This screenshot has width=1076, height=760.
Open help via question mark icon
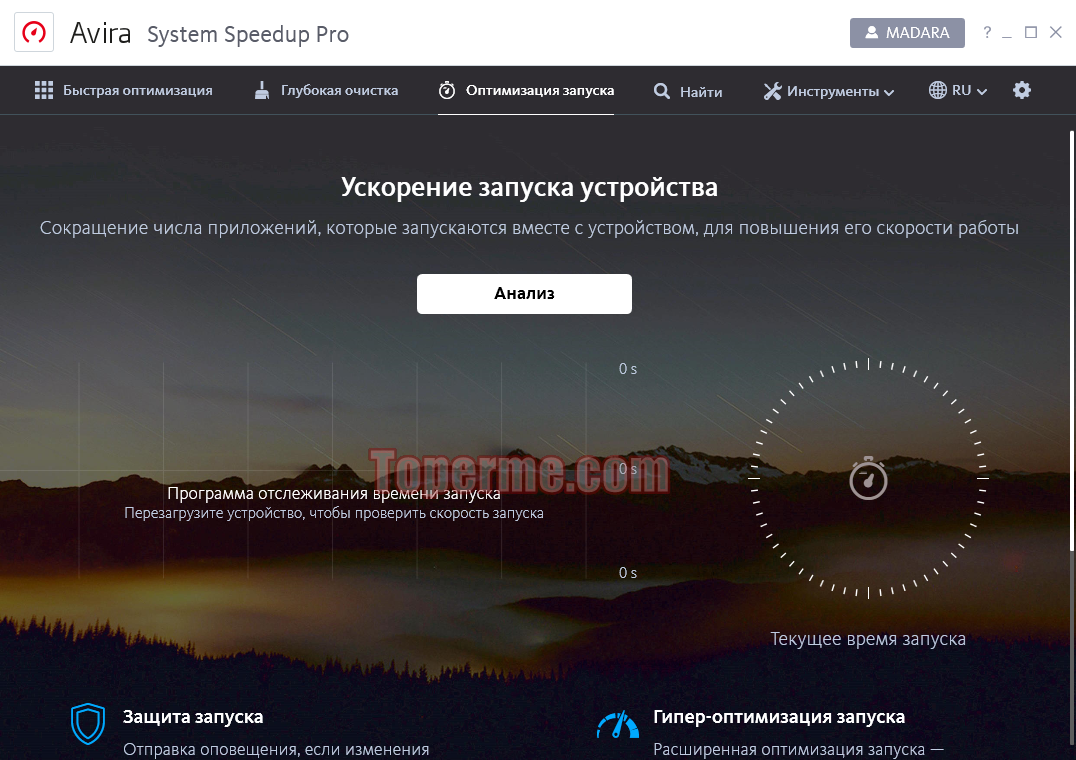coord(987,32)
